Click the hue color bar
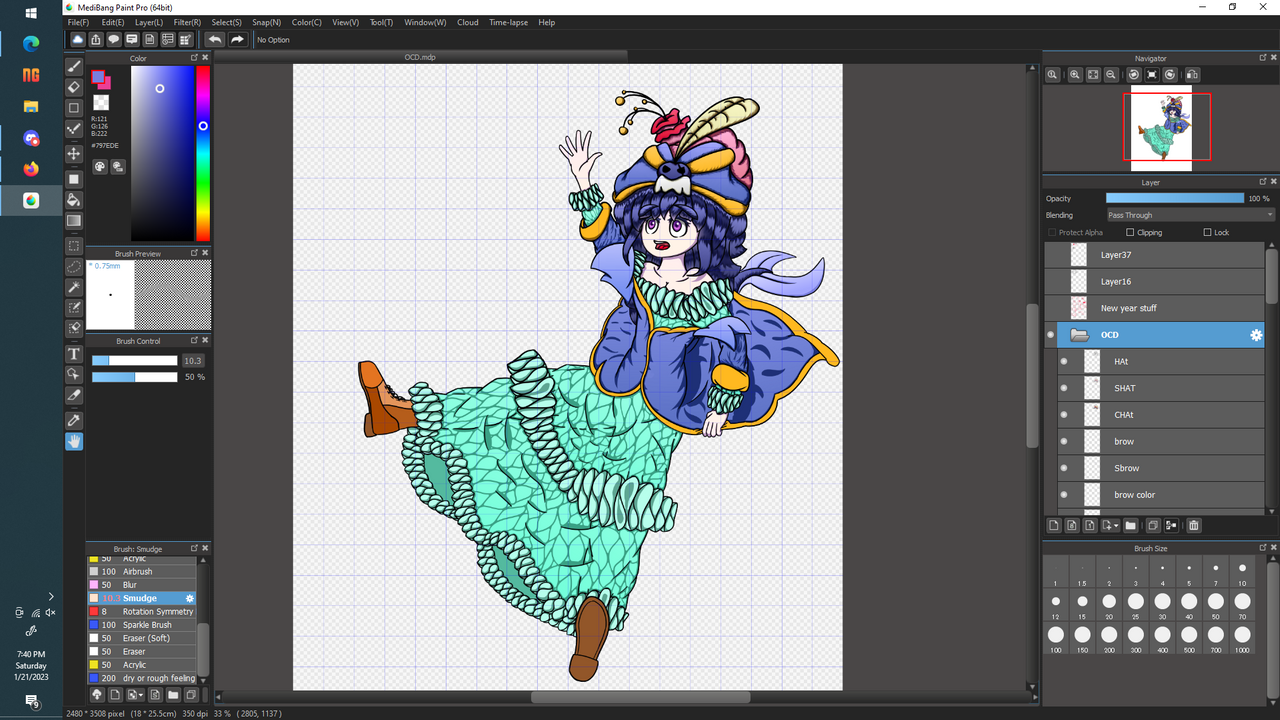1280x720 pixels. pyautogui.click(x=203, y=152)
